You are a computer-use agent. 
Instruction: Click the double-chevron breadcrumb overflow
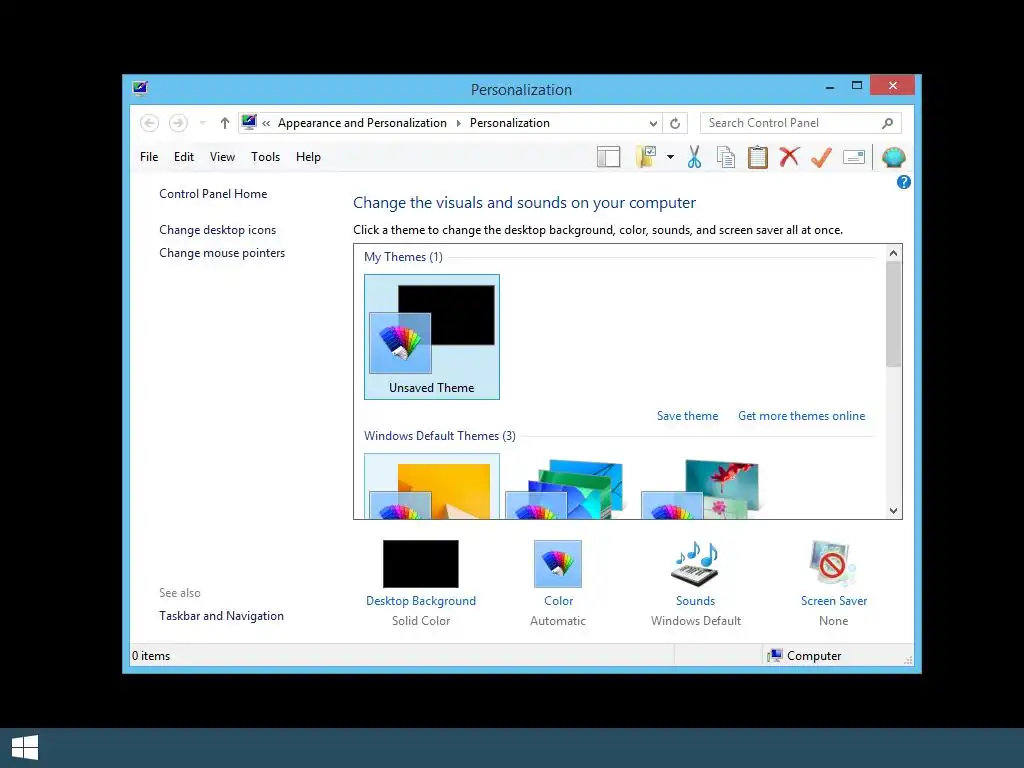coord(266,123)
